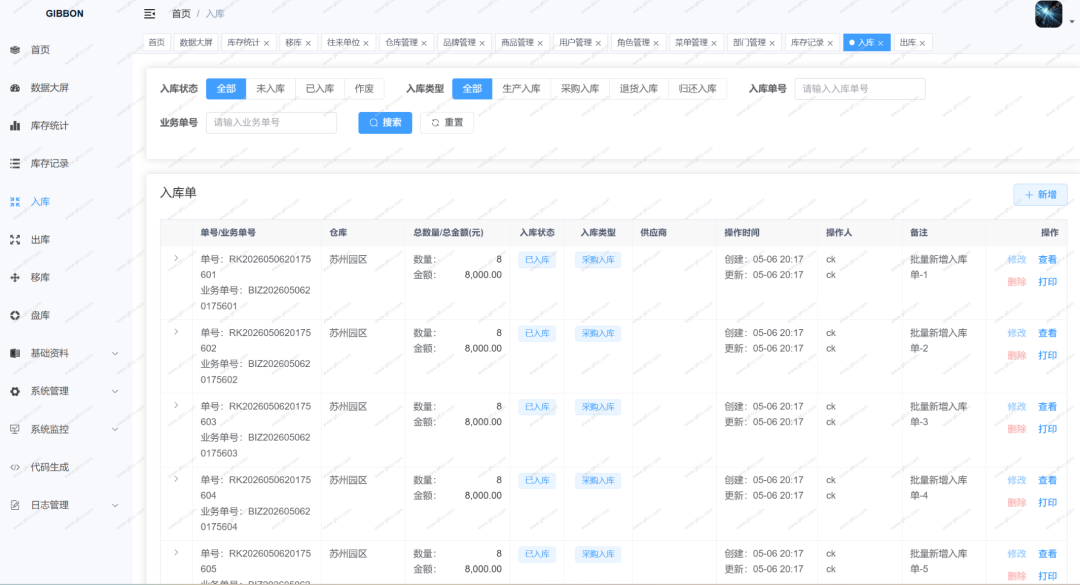Click the GIBBON logo text

pyautogui.click(x=65, y=14)
